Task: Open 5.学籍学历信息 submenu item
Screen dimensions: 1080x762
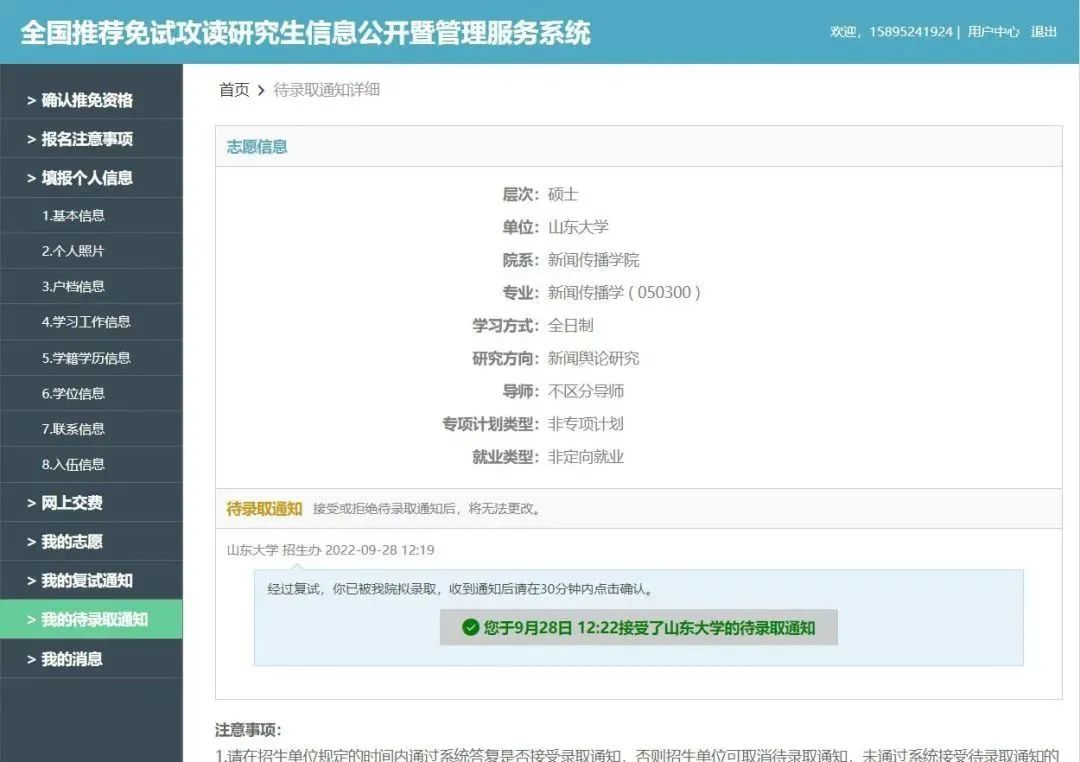Action: click(86, 358)
